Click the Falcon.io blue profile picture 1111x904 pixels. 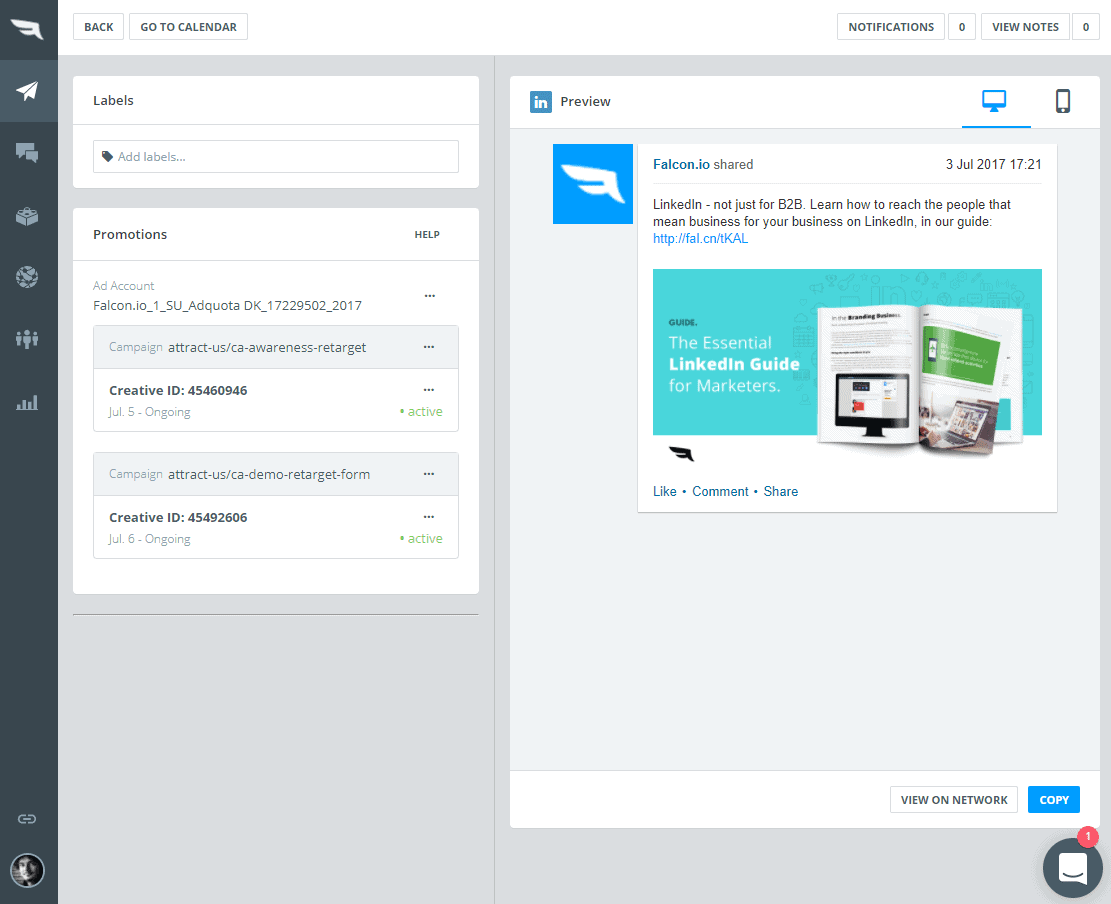coord(593,184)
